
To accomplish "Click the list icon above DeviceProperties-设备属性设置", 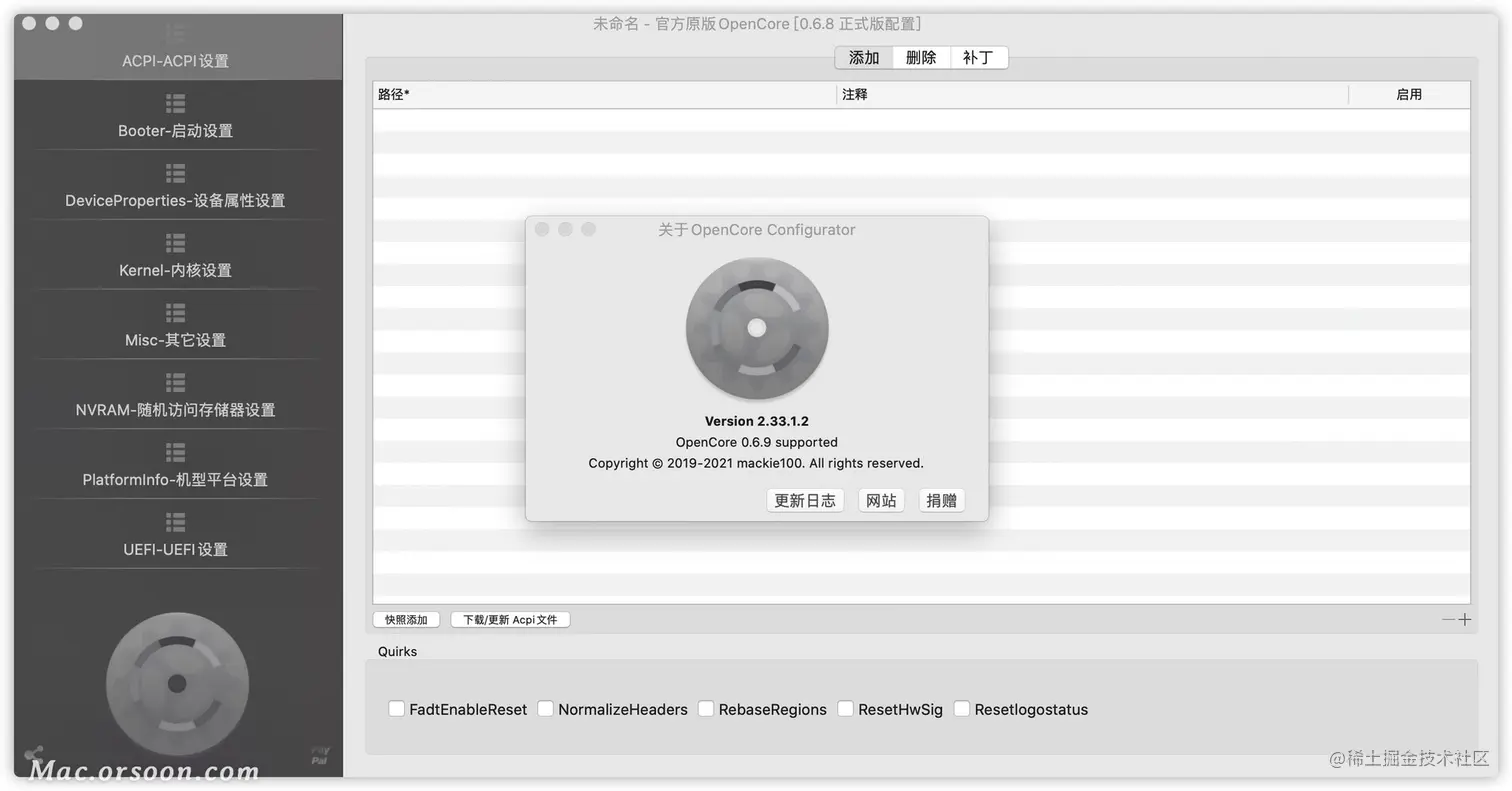I will 176,173.
